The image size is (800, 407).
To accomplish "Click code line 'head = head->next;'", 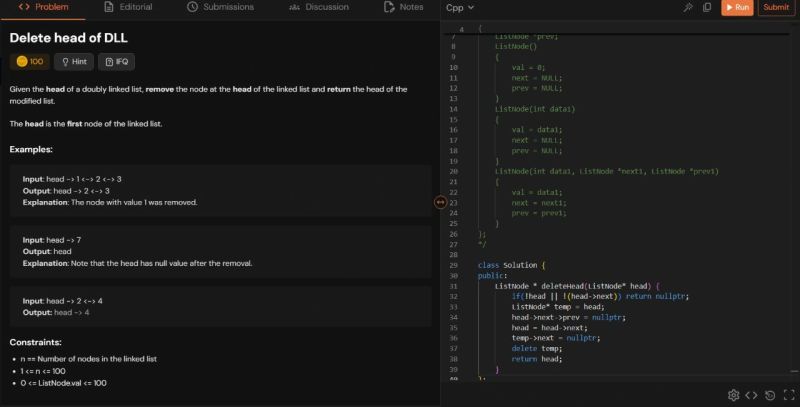I will click(549, 327).
